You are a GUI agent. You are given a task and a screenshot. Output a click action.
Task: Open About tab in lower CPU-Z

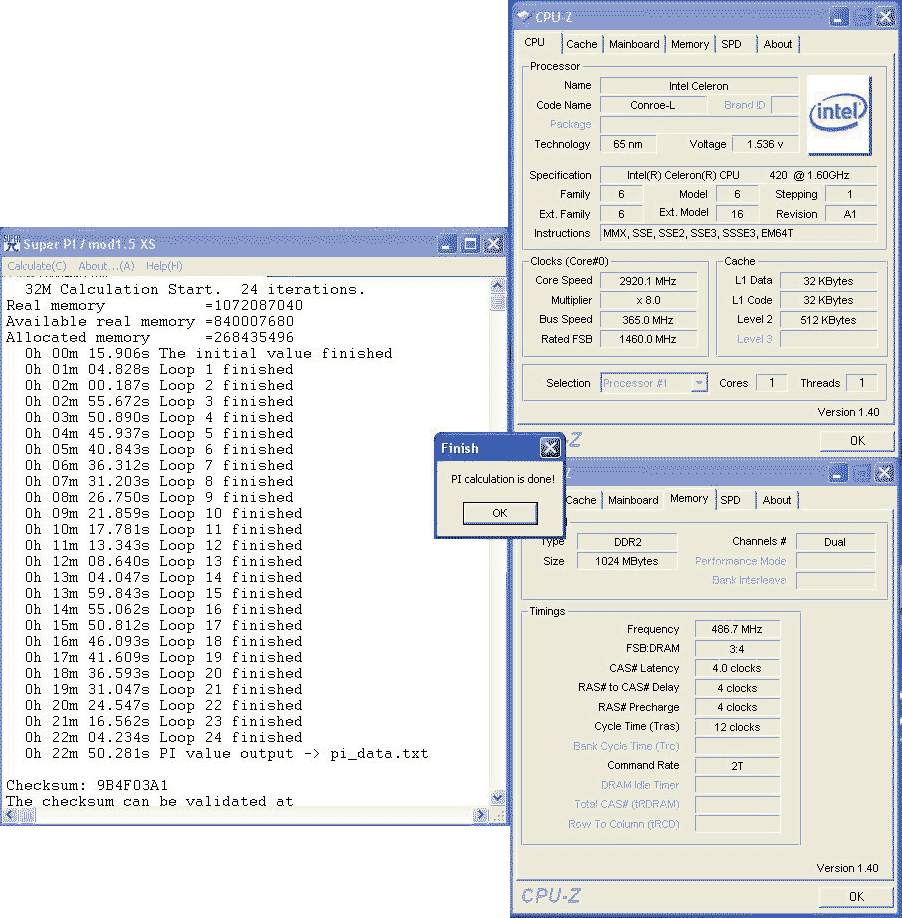776,500
